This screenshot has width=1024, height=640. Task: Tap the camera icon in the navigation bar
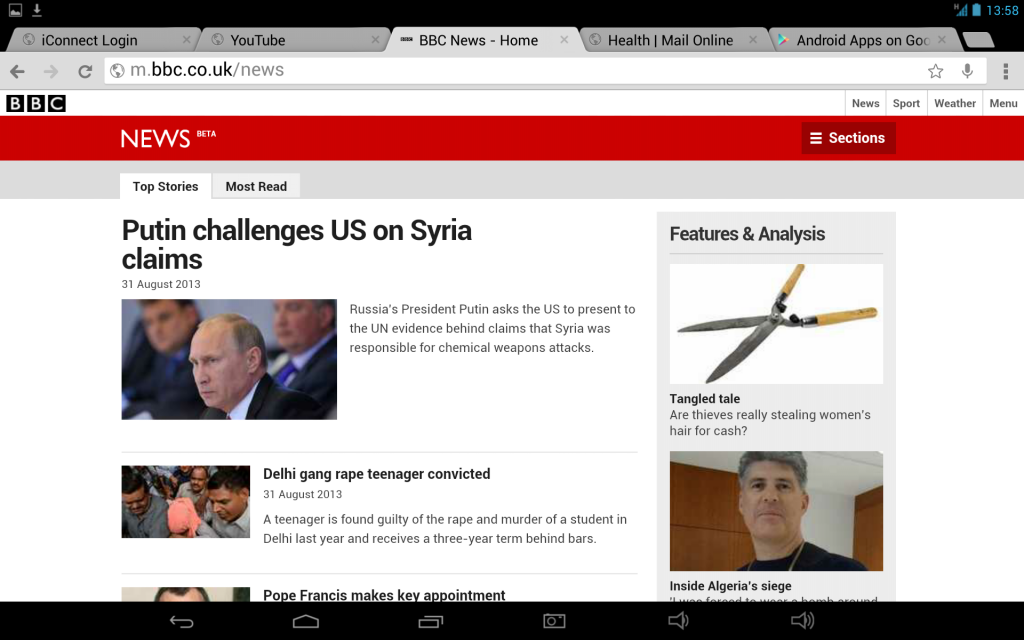(x=554, y=621)
